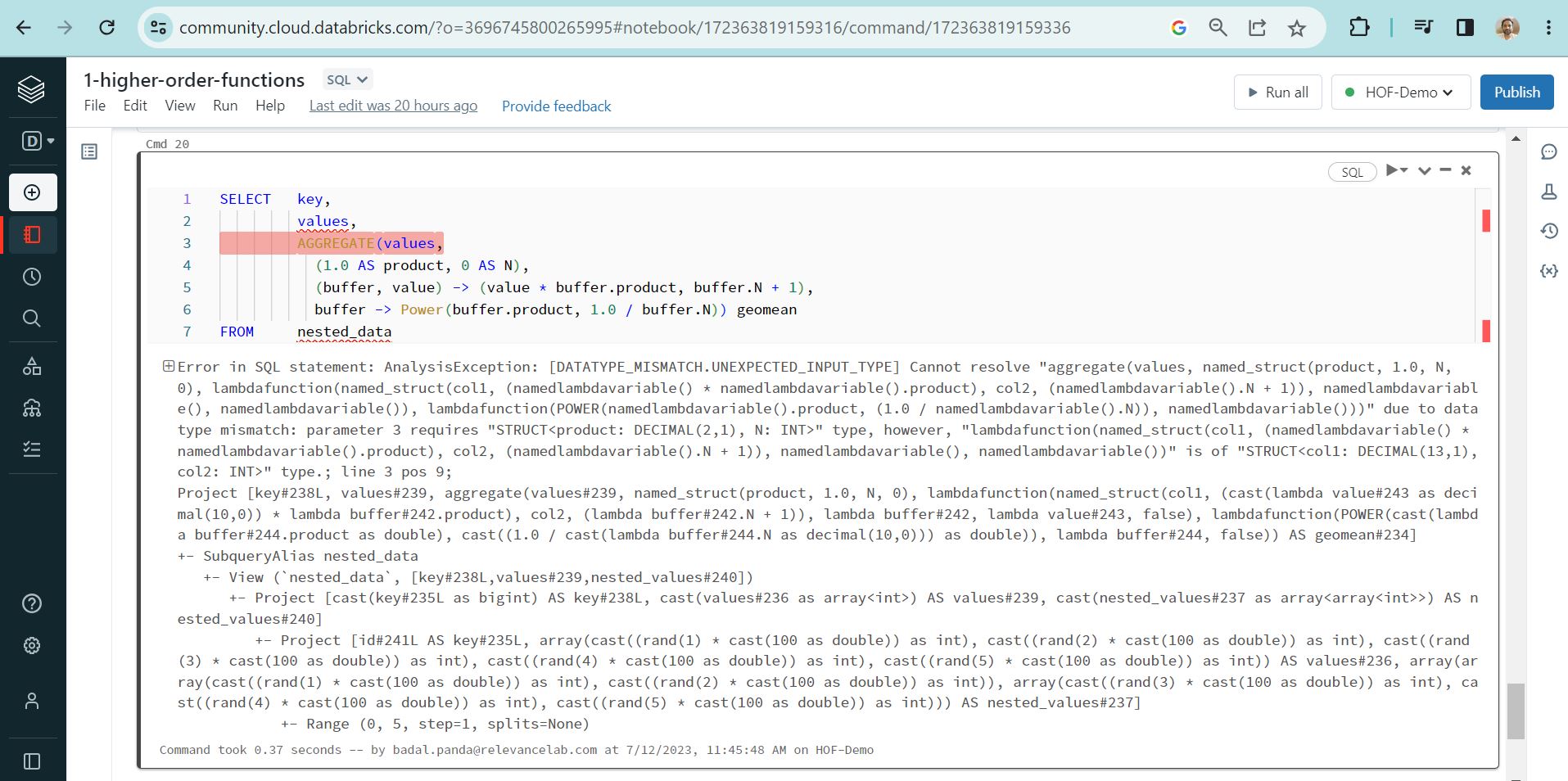Open Recents clock icon in sidebar
Screen dimensions: 1568x781
click(32, 277)
